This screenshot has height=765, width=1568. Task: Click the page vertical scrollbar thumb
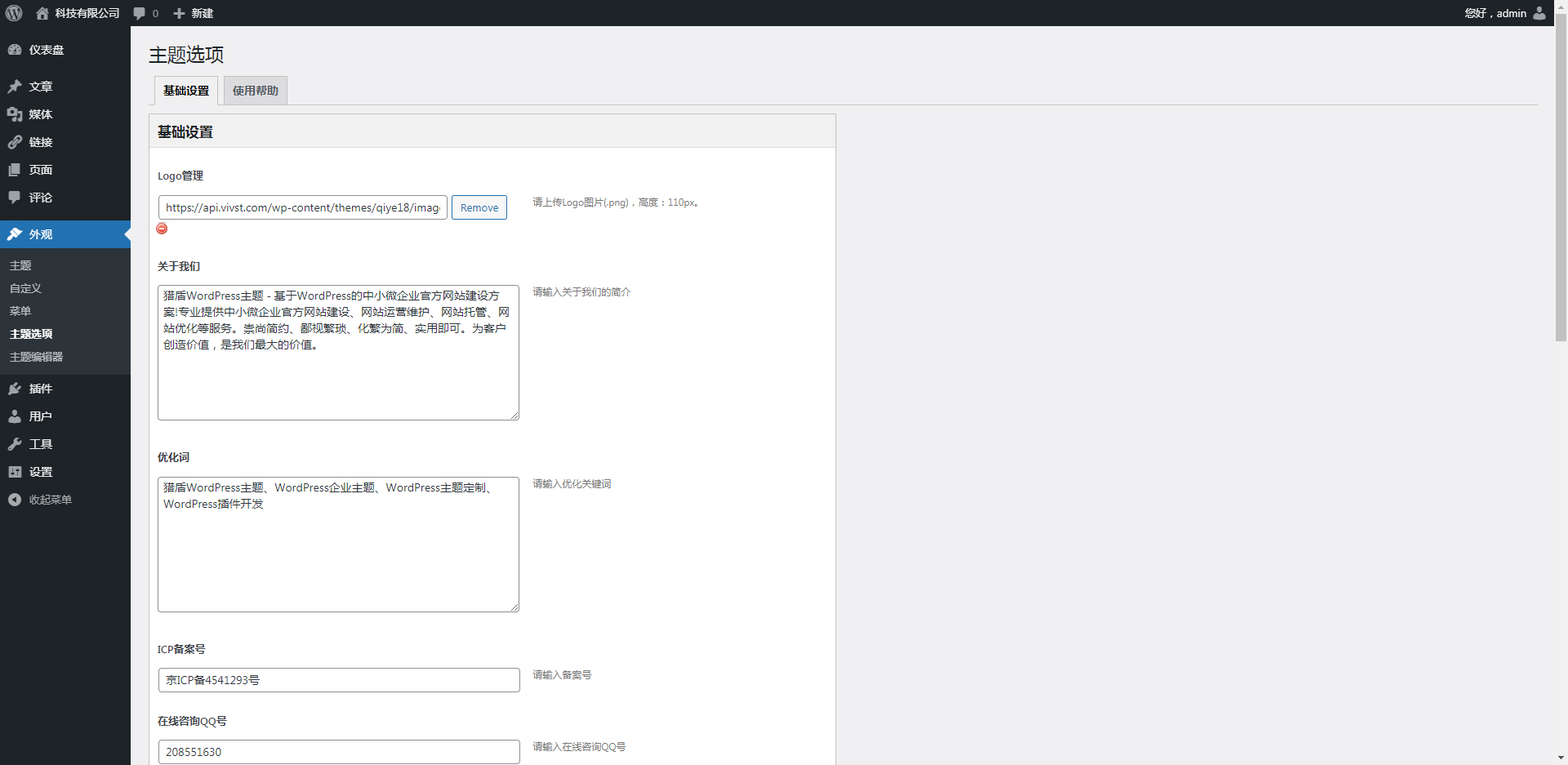coord(1561,177)
